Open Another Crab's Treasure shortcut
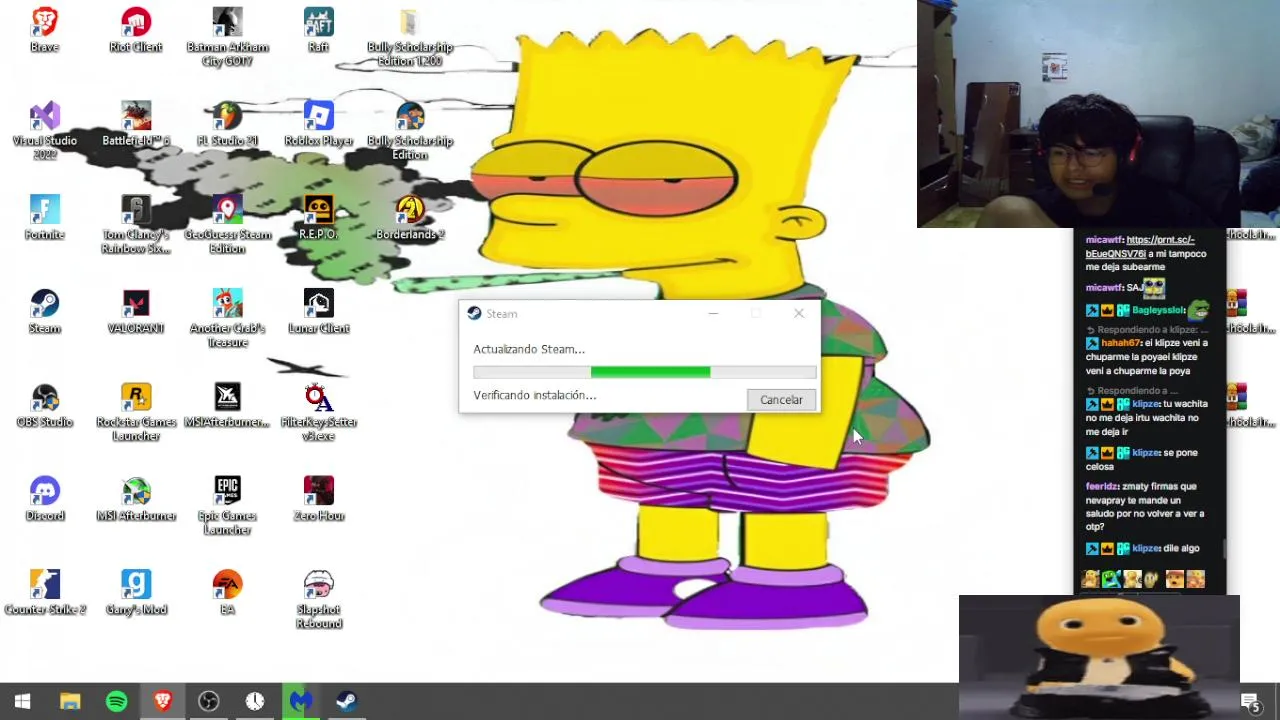 click(x=227, y=319)
